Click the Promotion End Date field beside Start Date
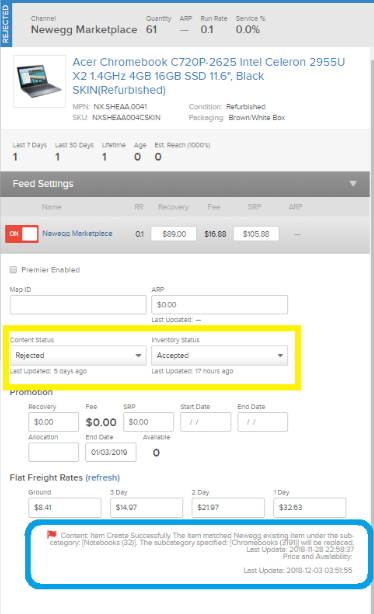 (x=262, y=422)
